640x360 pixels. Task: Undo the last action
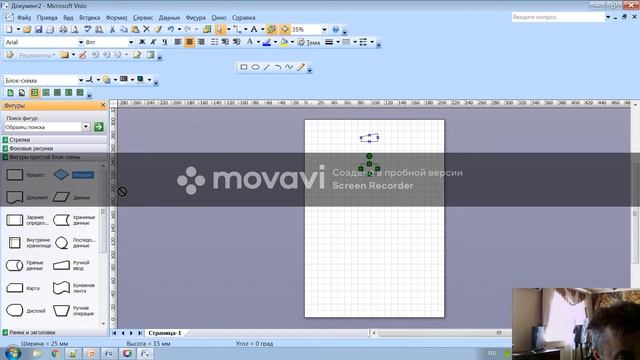click(171, 29)
